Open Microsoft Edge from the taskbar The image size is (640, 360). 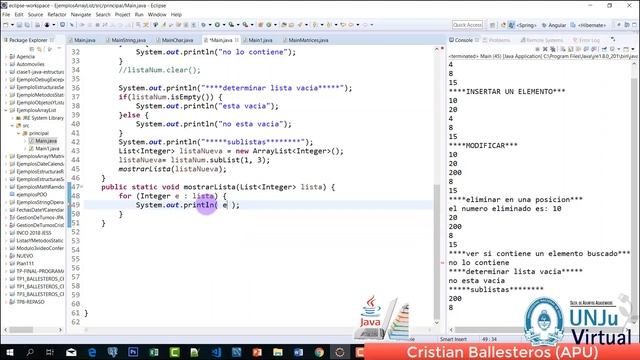click(x=92, y=352)
